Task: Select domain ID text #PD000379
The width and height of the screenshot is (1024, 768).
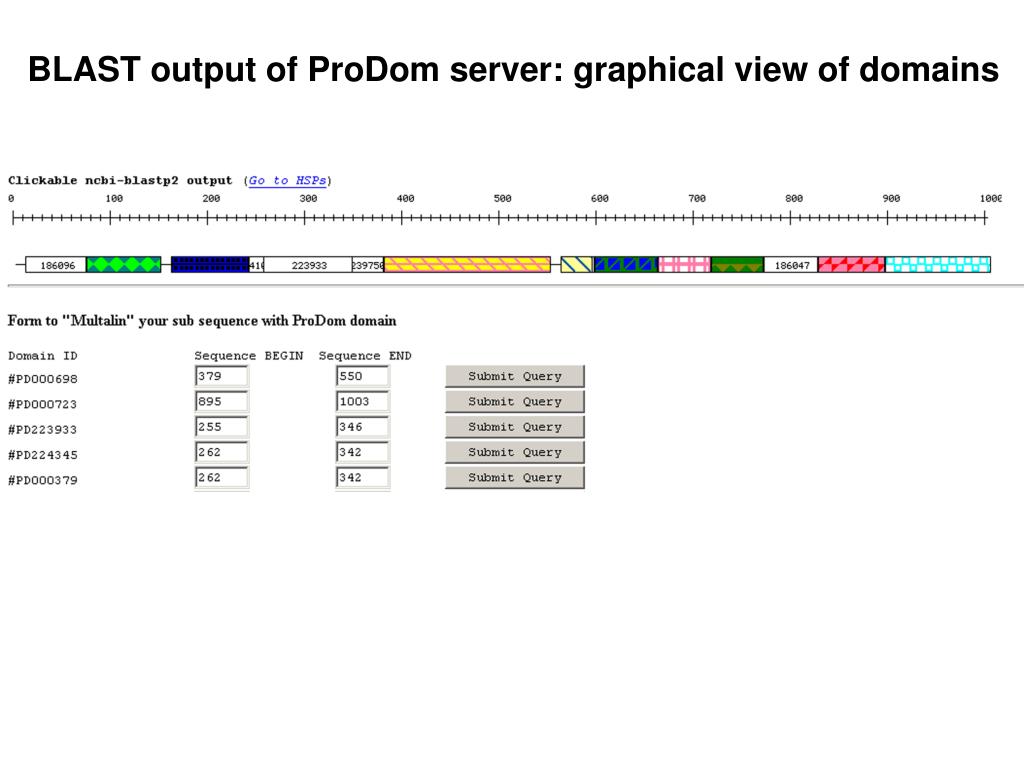Action: point(42,481)
